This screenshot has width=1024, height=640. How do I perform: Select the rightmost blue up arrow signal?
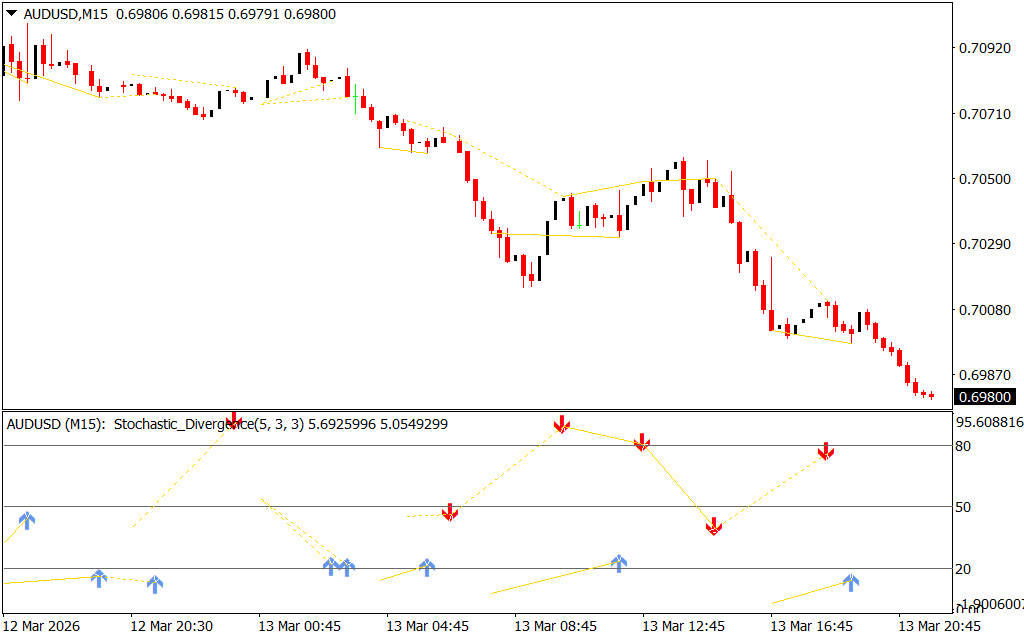[851, 582]
